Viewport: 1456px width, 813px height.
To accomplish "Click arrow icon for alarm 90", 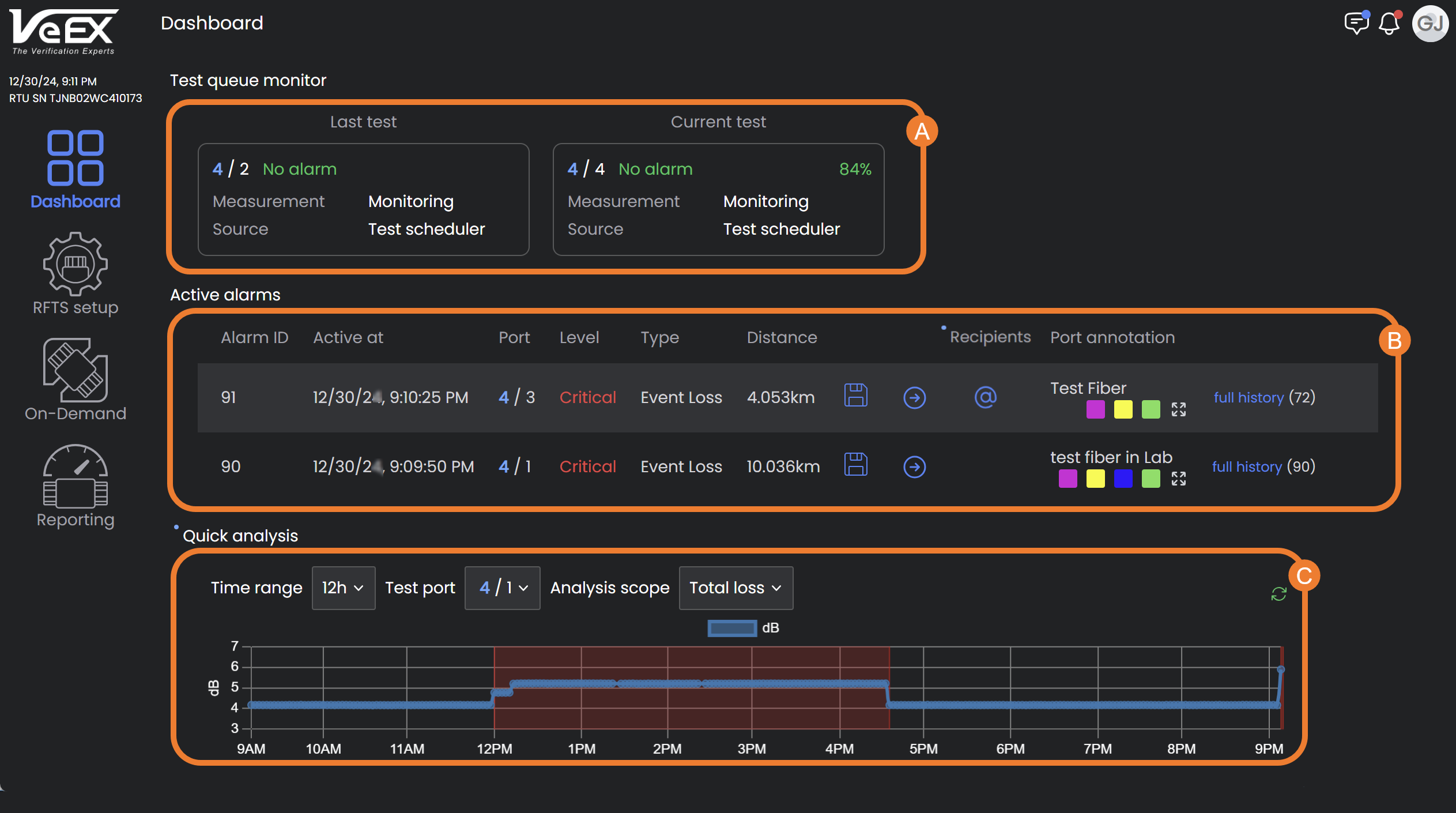I will click(914, 466).
